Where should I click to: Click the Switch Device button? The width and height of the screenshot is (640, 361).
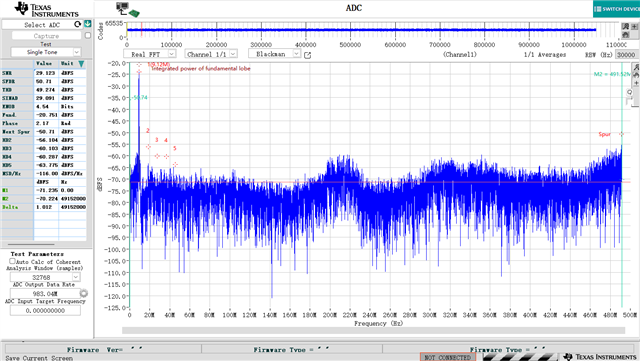pos(616,9)
